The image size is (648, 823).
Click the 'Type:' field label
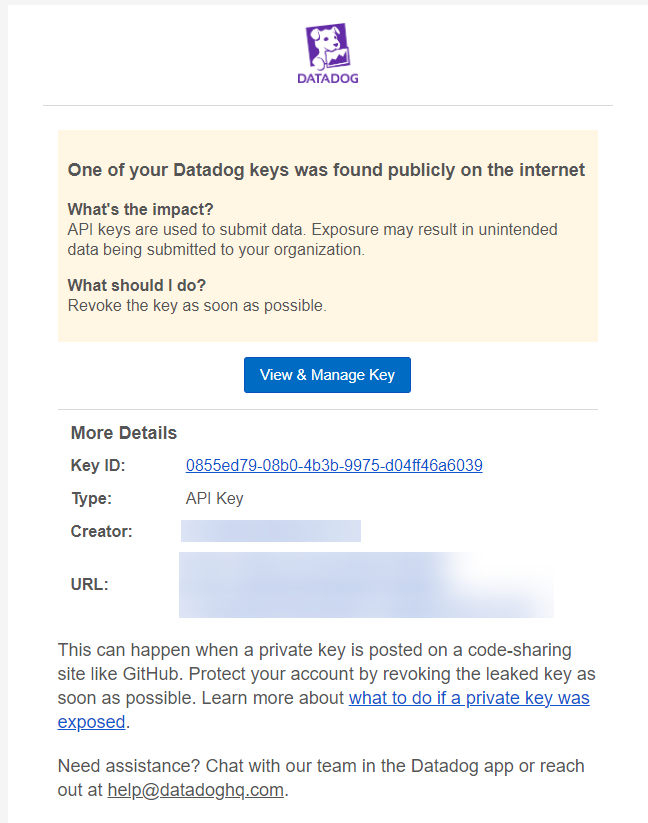tap(92, 499)
